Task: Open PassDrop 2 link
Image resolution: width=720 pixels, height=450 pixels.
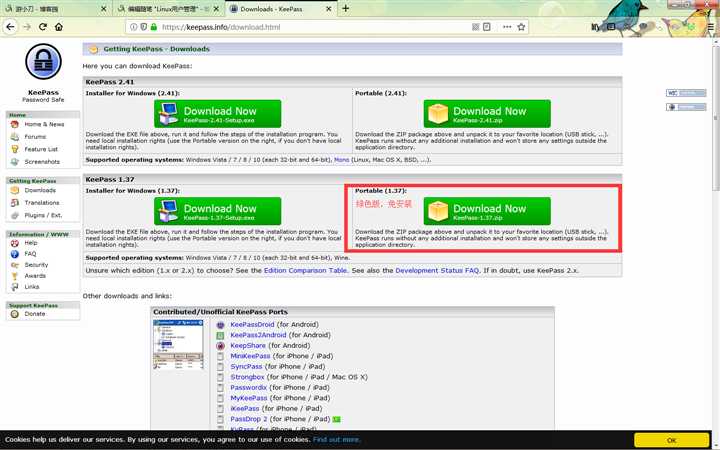Action: coord(249,419)
